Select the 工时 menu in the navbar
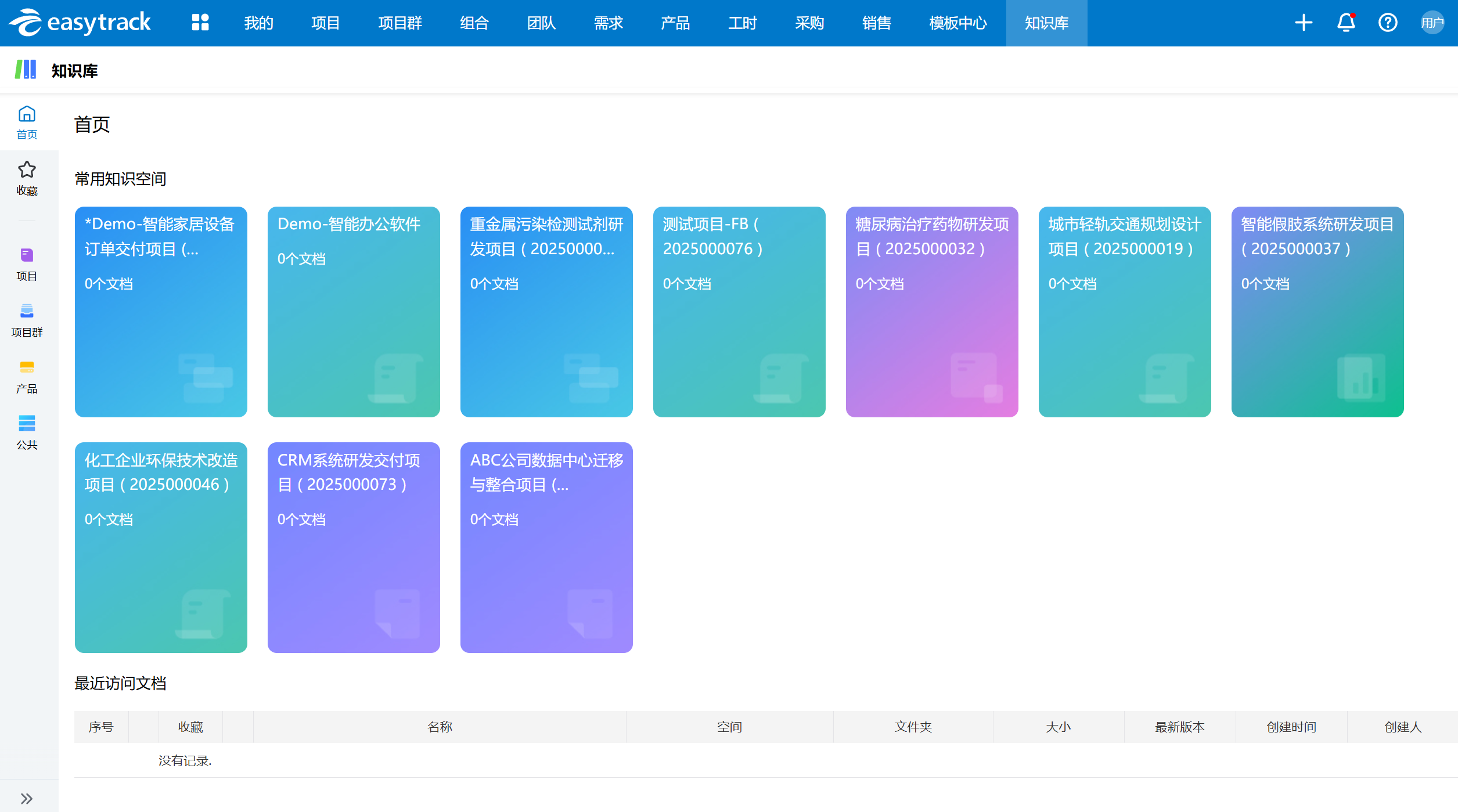1458x812 pixels. tap(742, 23)
